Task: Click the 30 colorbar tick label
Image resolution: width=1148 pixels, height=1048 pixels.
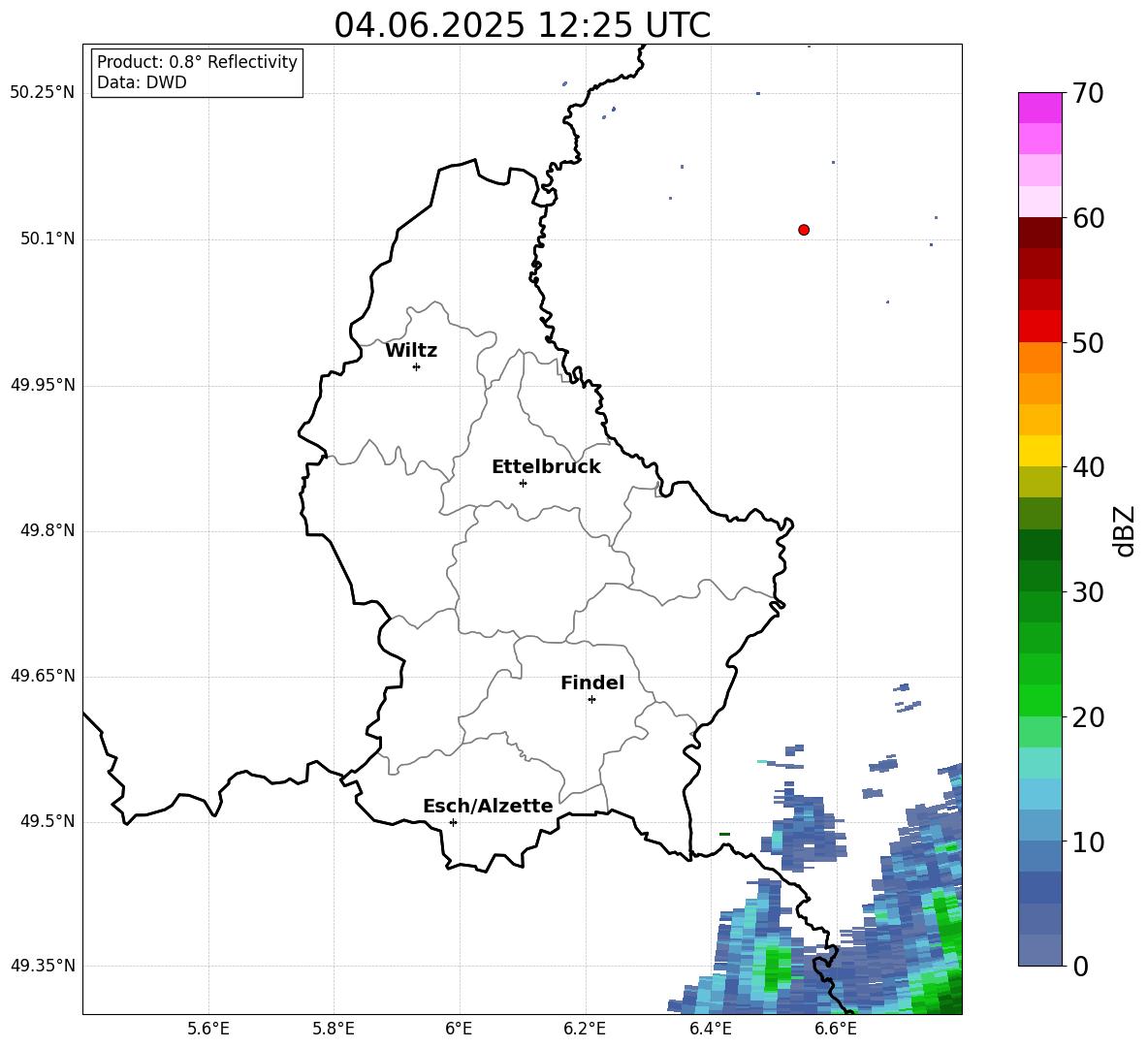Action: (1088, 592)
